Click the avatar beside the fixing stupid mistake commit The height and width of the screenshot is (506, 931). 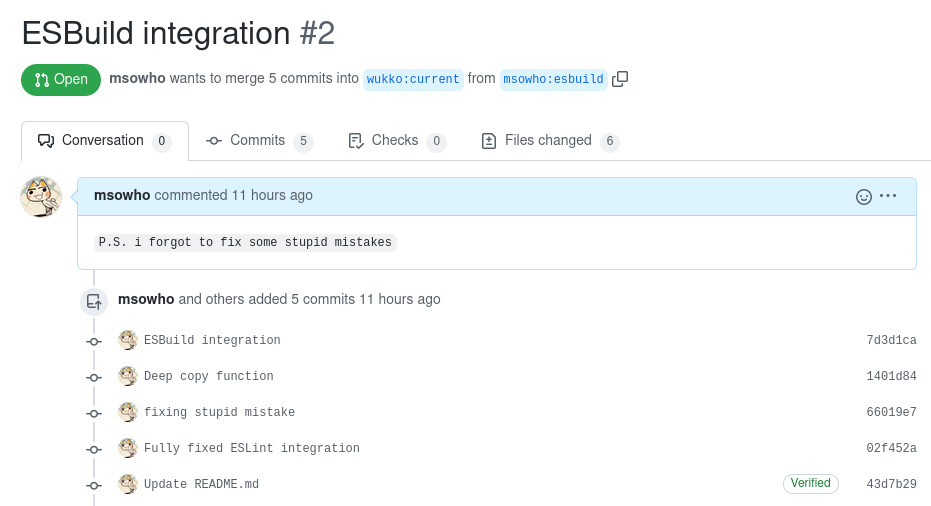pyautogui.click(x=127, y=412)
